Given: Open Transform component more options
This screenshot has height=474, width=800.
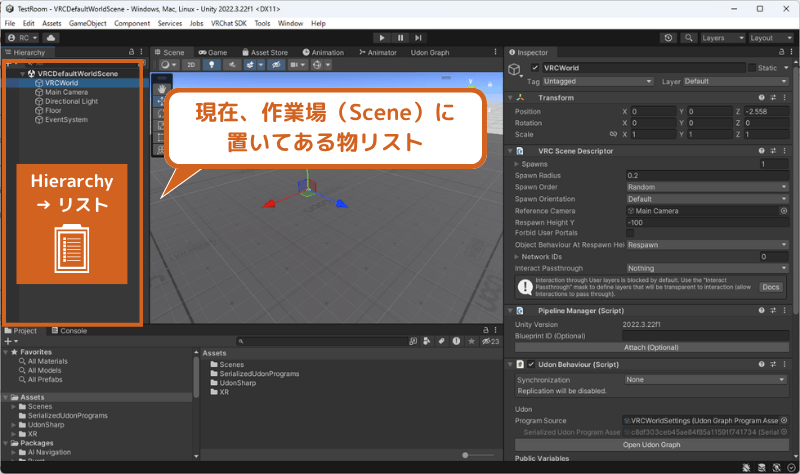Looking at the screenshot, I should pos(785,97).
